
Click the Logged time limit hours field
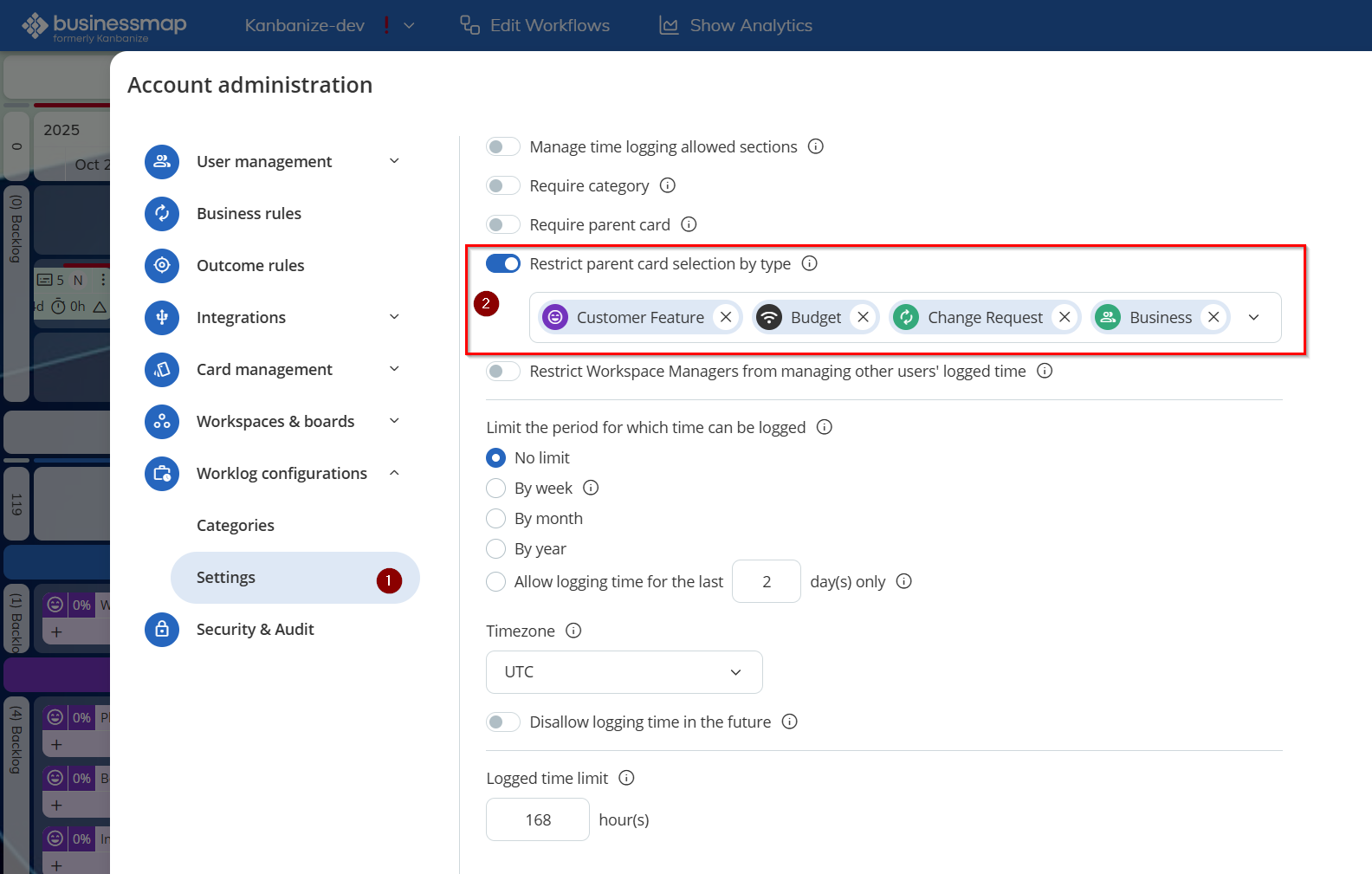pos(538,819)
